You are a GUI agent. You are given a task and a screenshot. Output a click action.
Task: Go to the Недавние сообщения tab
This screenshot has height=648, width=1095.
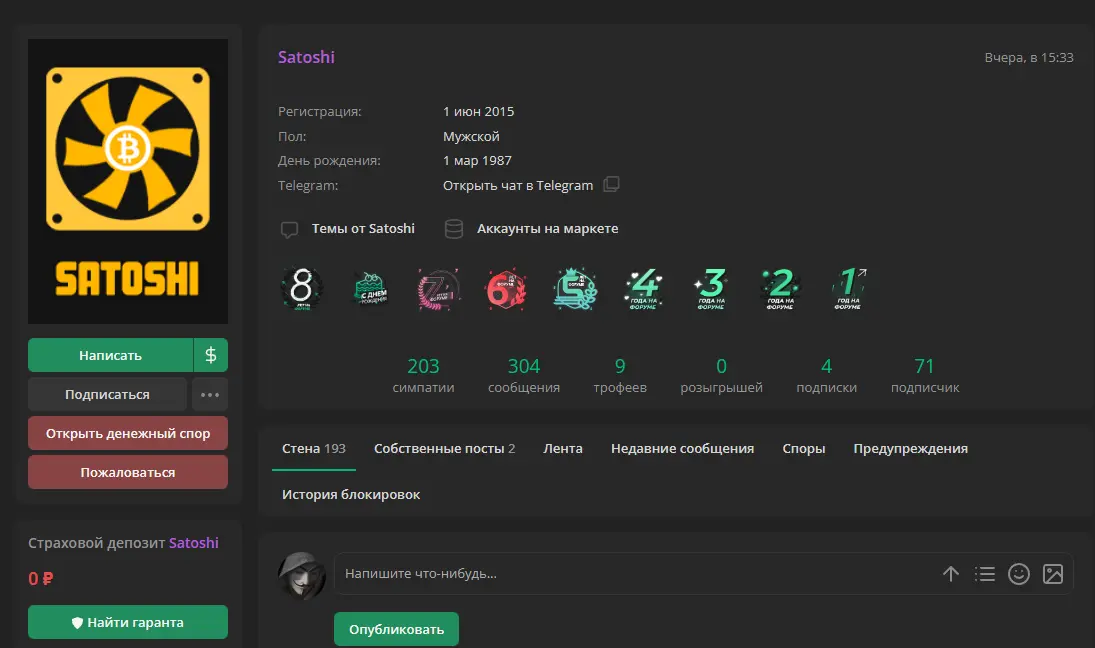[682, 448]
